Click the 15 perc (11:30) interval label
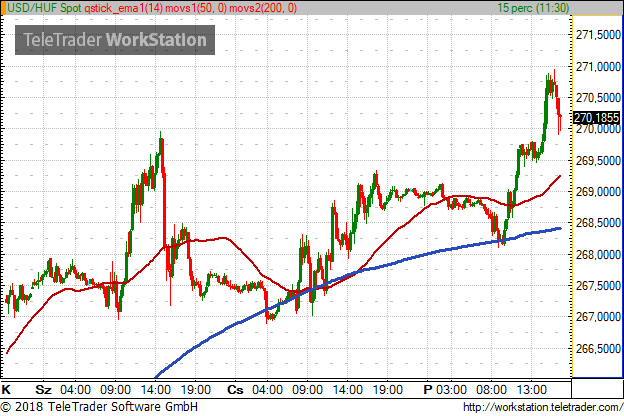The width and height of the screenshot is (624, 416). tap(533, 8)
